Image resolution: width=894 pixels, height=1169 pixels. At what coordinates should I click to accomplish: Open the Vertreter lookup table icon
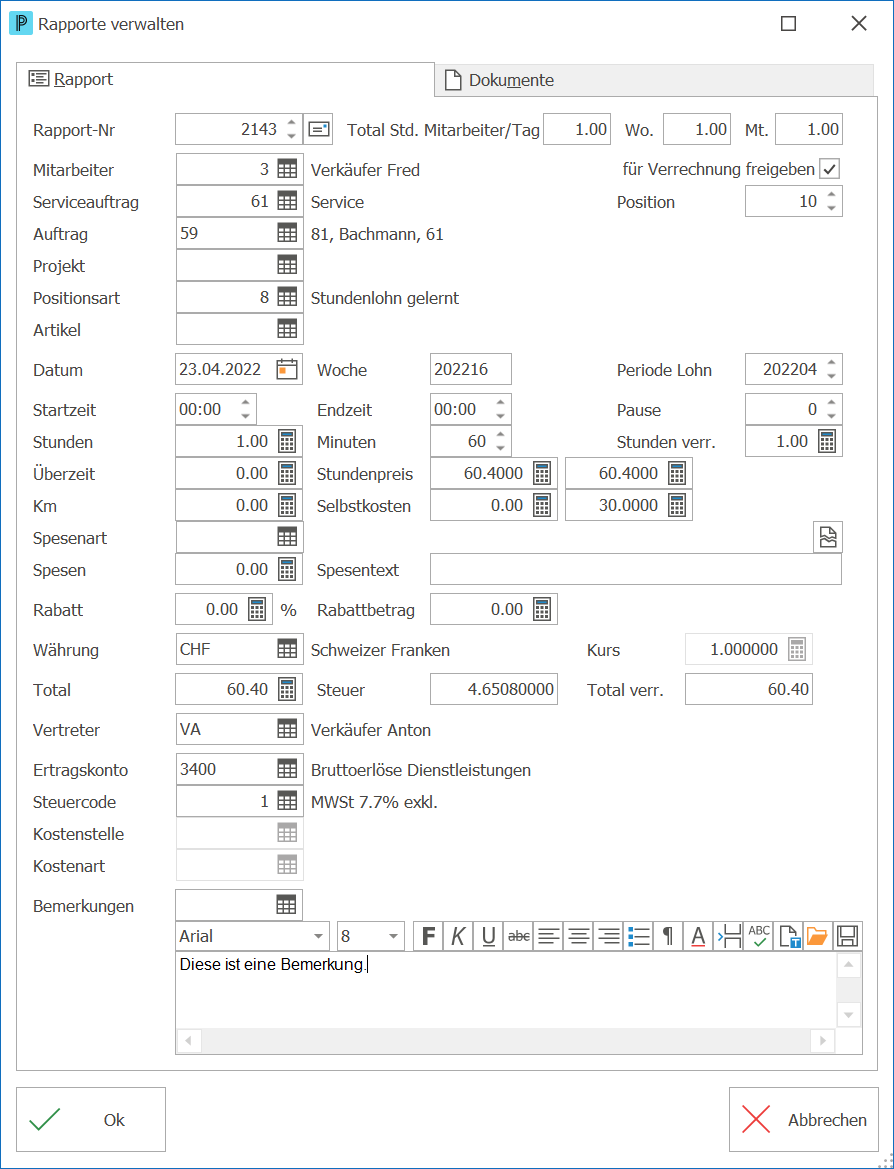tap(286, 730)
